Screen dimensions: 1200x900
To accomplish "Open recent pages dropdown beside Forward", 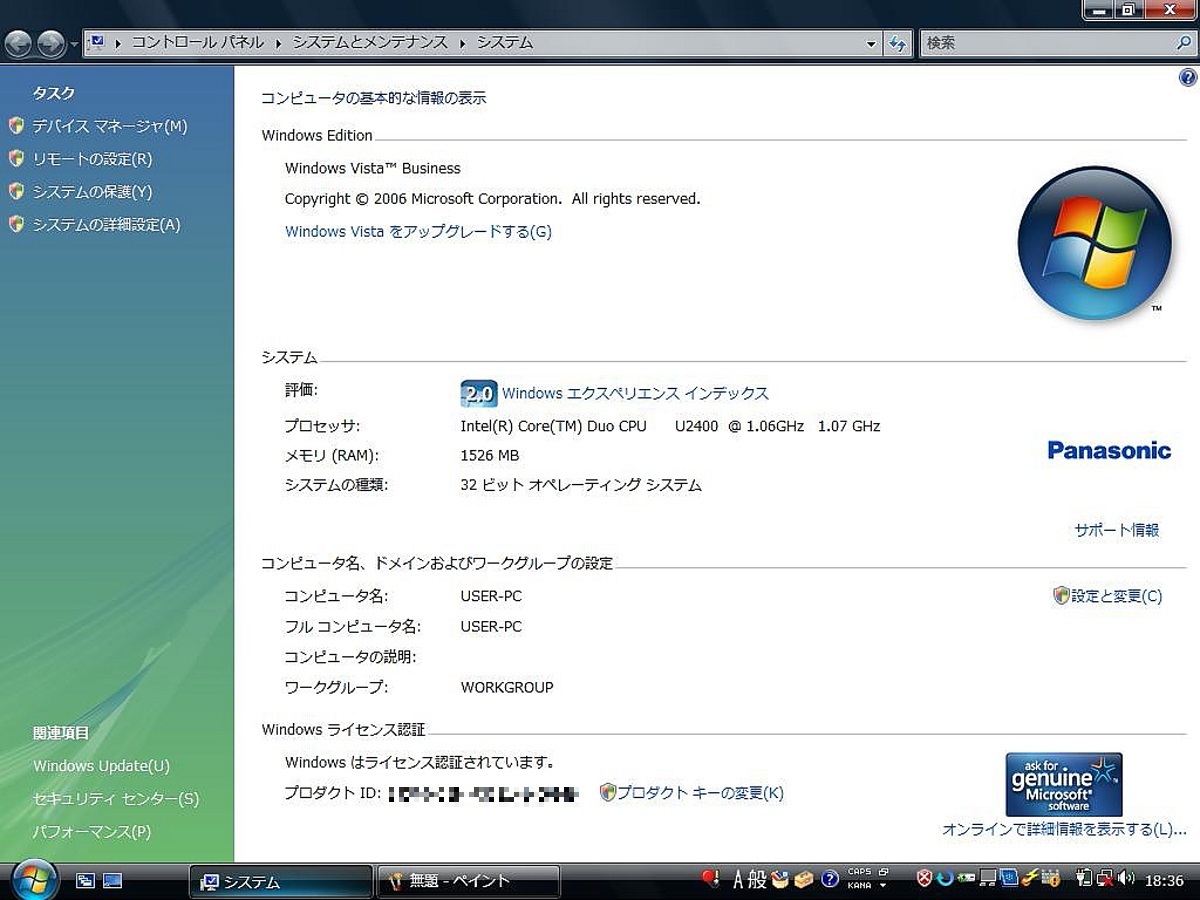I will click(x=74, y=44).
